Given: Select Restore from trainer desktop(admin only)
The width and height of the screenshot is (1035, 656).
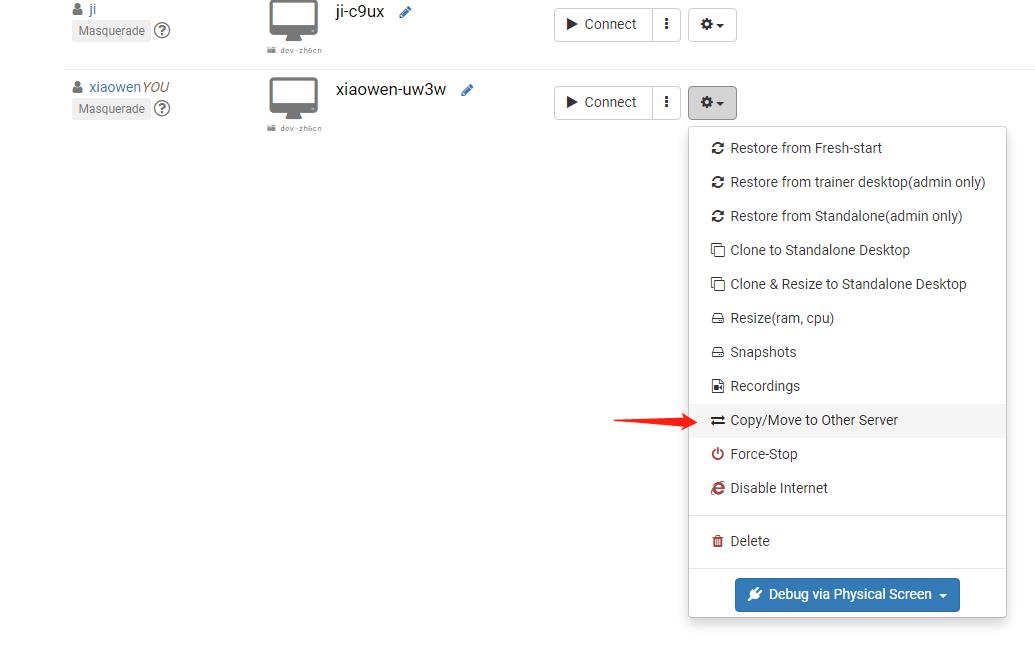Looking at the screenshot, I should [x=847, y=182].
